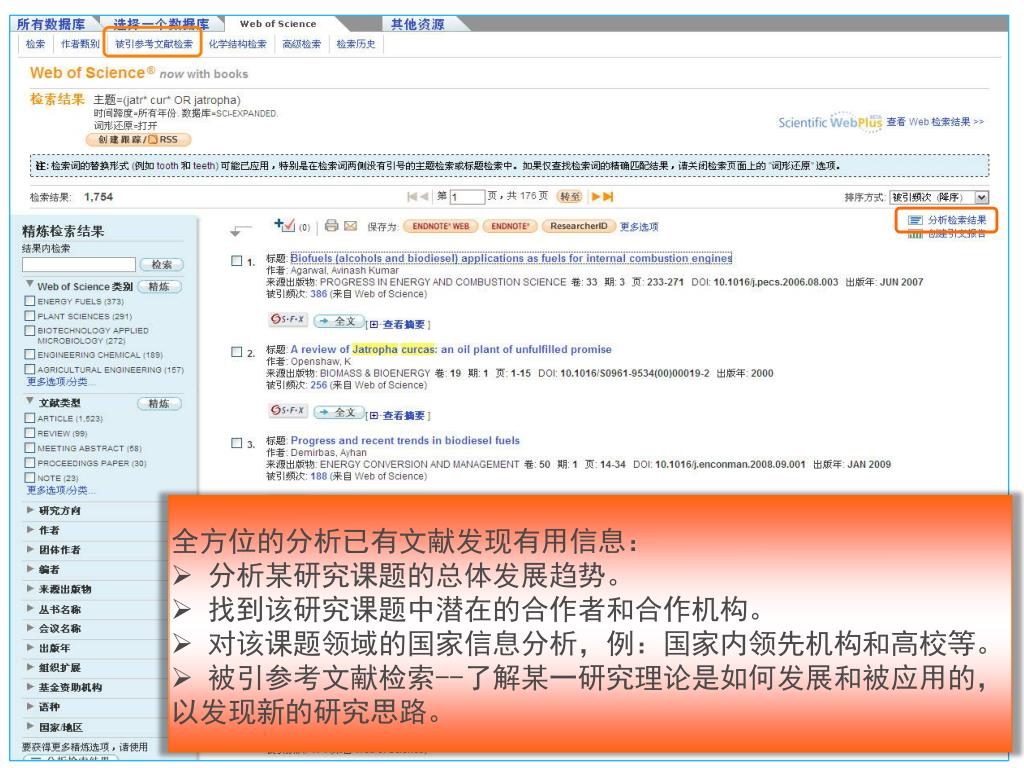Click the sort arrow icon above results
The width and height of the screenshot is (1024, 768).
point(240,230)
